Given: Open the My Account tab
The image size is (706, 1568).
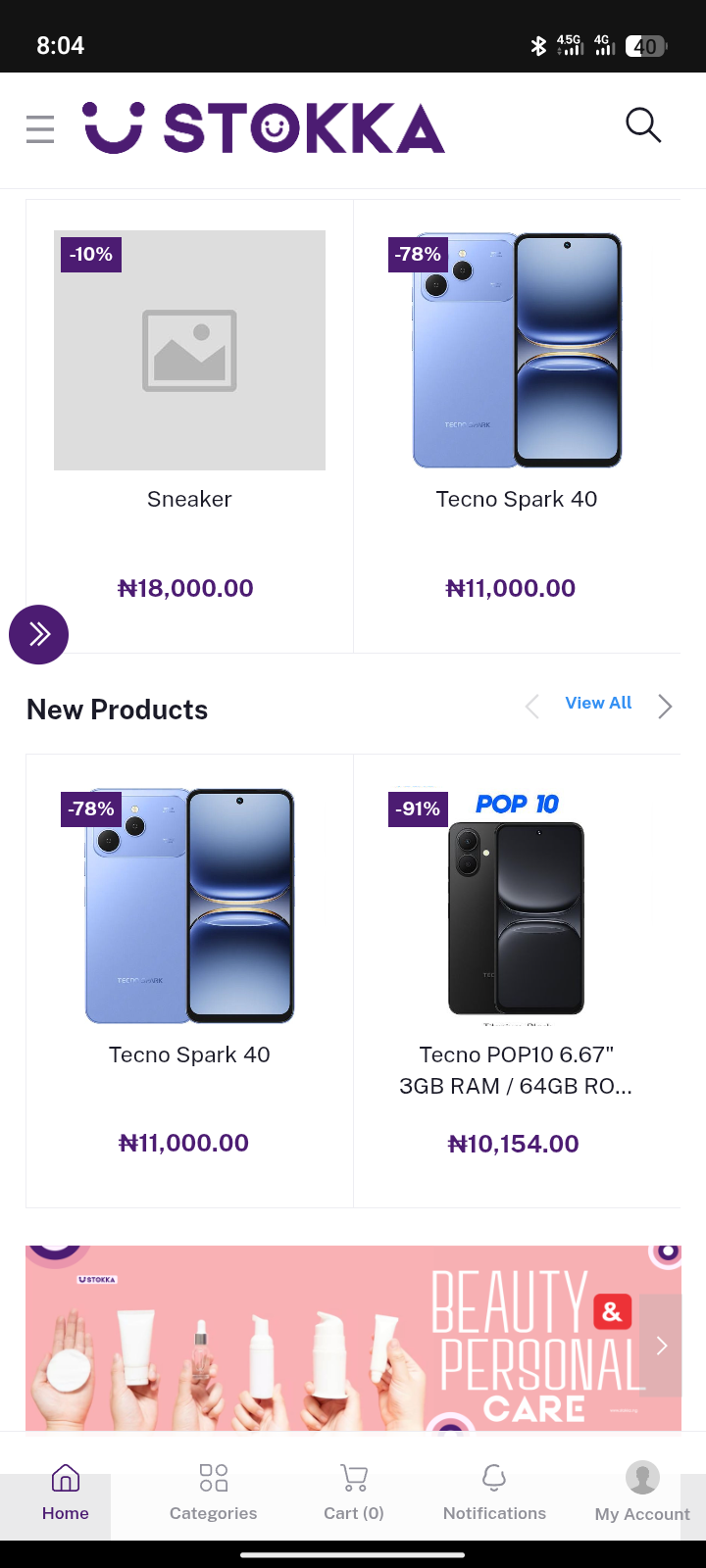Looking at the screenshot, I should tap(642, 1493).
